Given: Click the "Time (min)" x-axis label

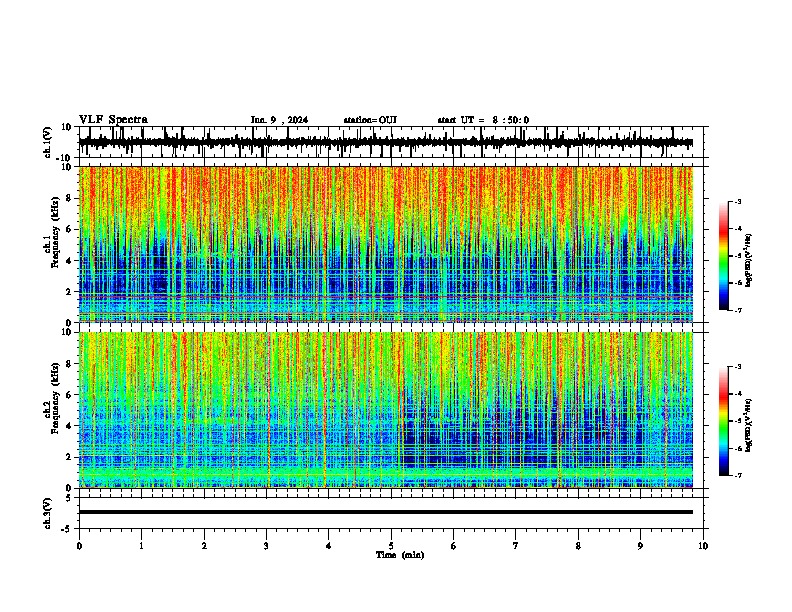Looking at the screenshot, I should tap(400, 555).
